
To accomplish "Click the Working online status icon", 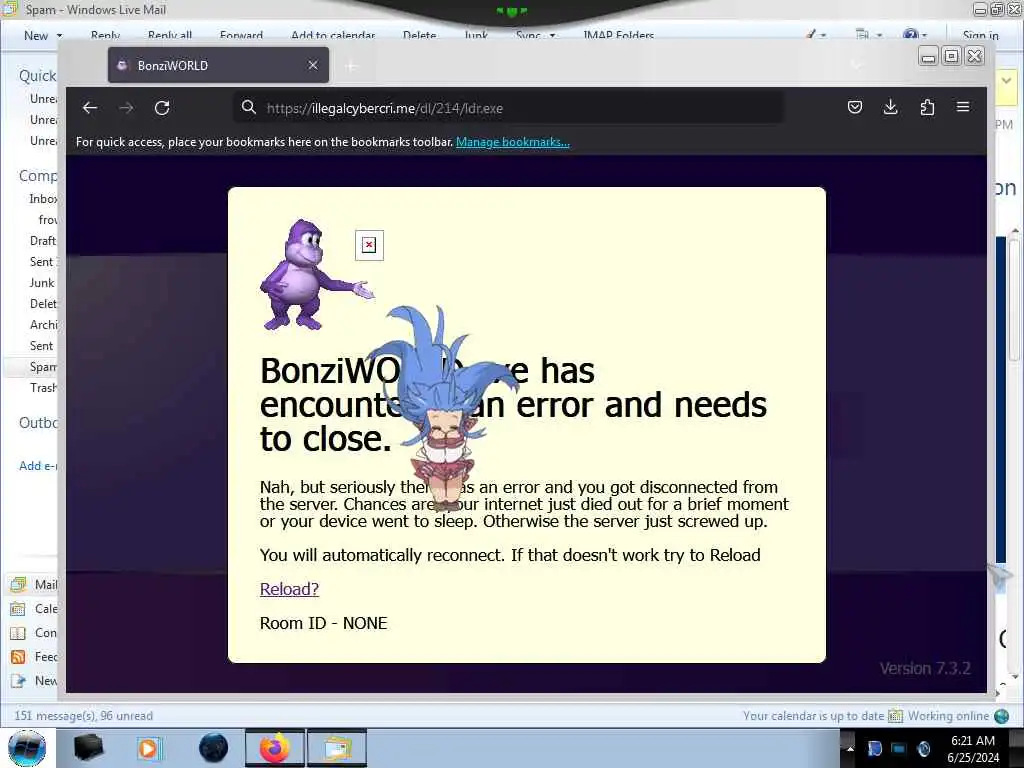I will (1001, 716).
